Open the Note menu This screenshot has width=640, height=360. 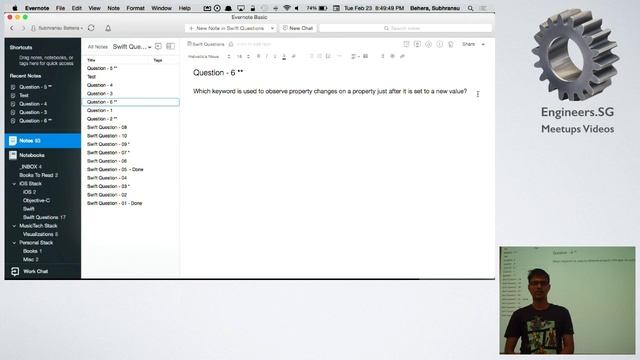113,8
